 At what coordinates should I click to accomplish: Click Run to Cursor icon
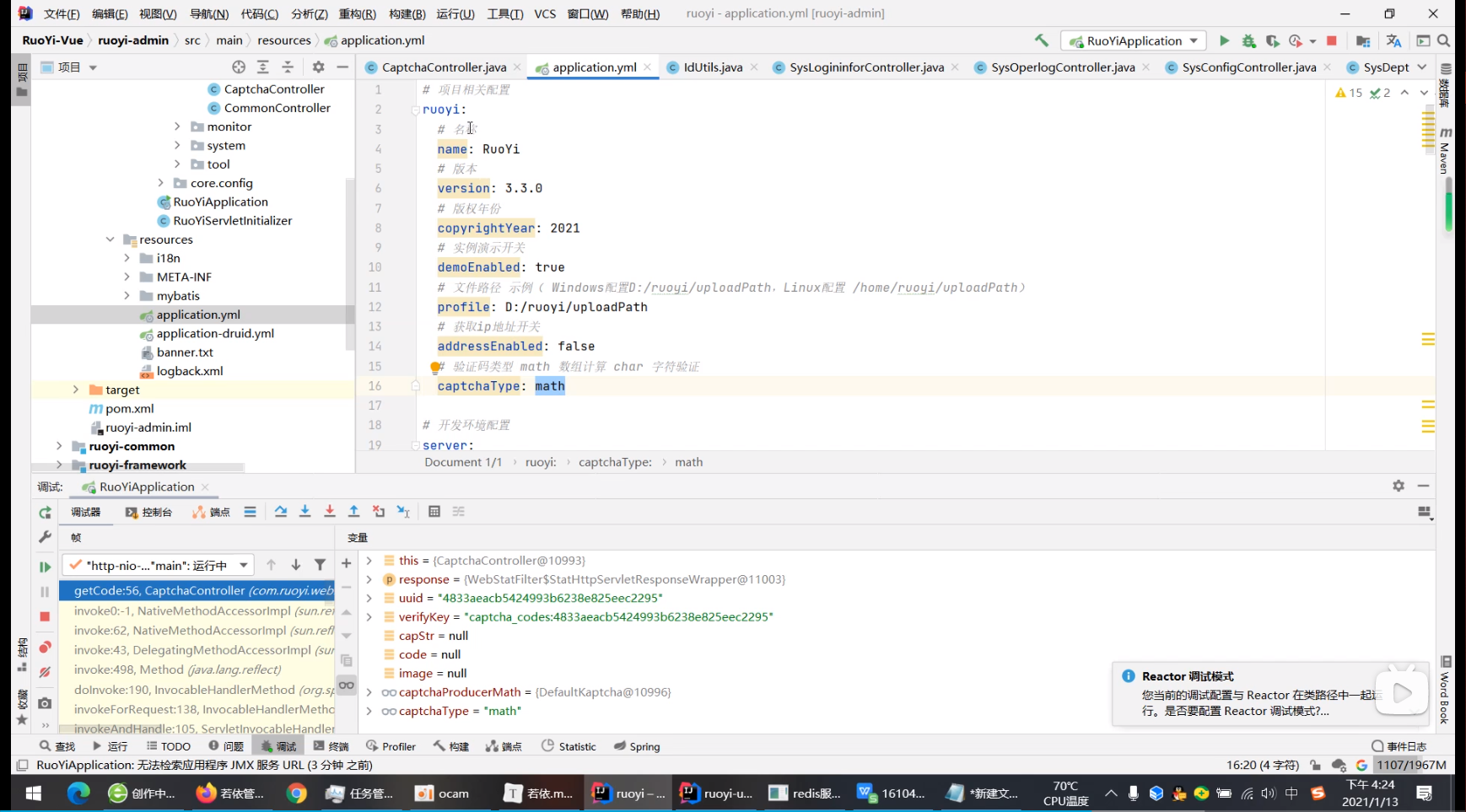tap(403, 512)
